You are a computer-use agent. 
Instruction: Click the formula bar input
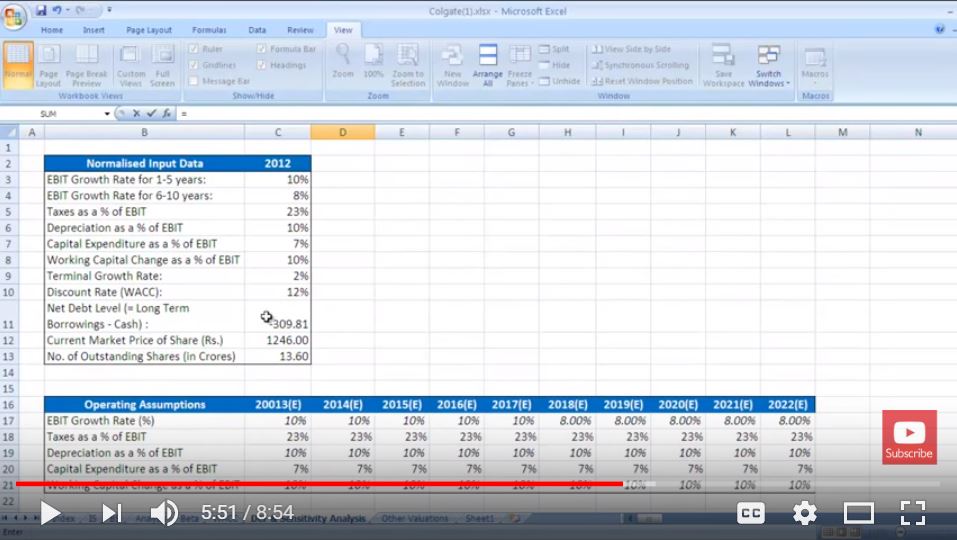(566, 113)
